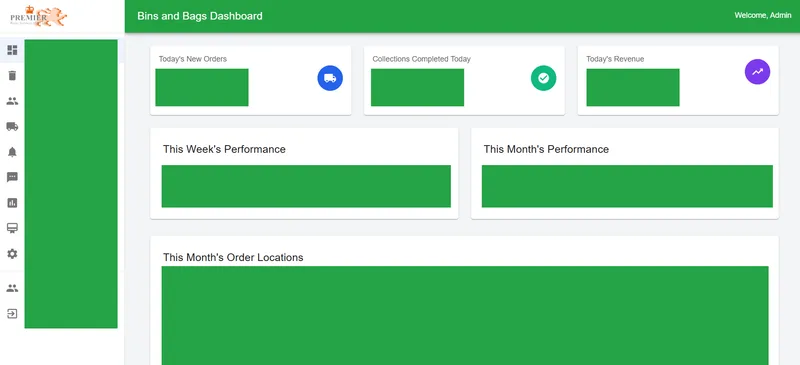The image size is (800, 365).
Task: Click the This Month's Order Locations heading
Action: [233, 257]
